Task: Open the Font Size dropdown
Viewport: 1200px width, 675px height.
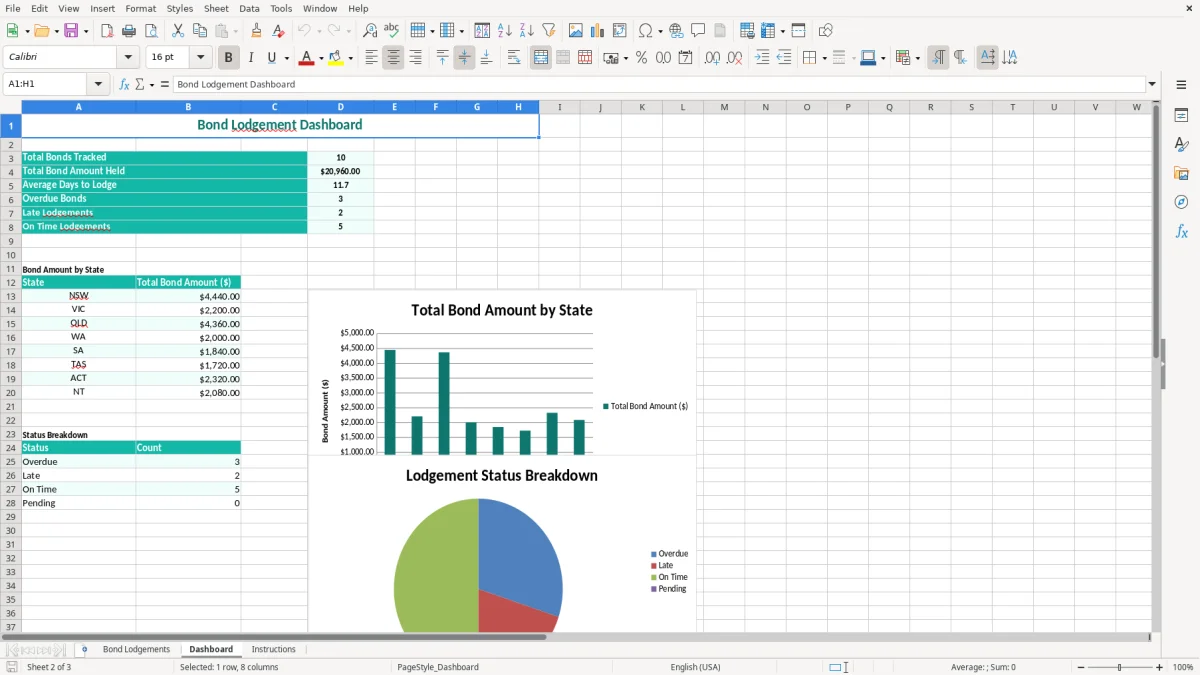Action: [x=200, y=58]
